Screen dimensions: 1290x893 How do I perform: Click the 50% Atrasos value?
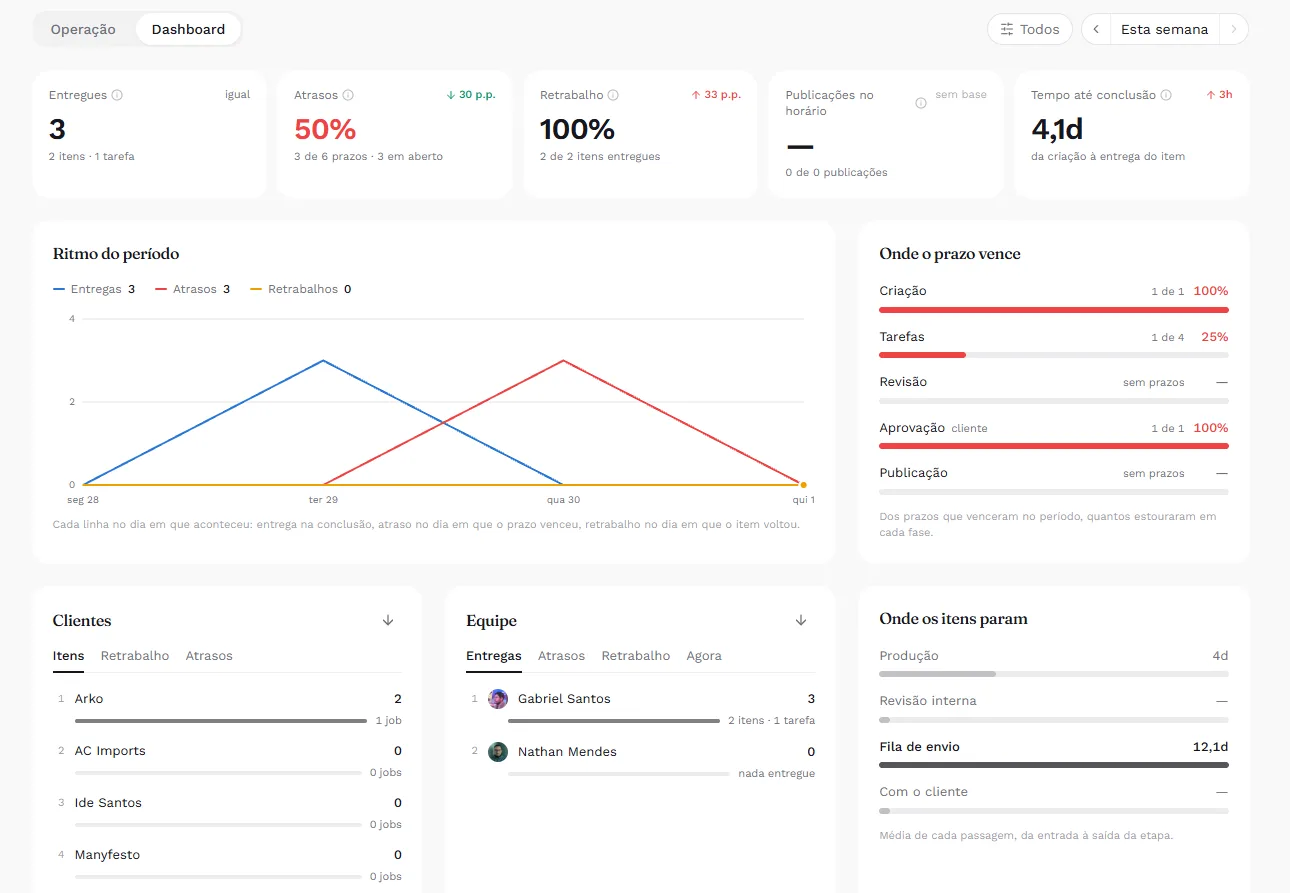[325, 129]
